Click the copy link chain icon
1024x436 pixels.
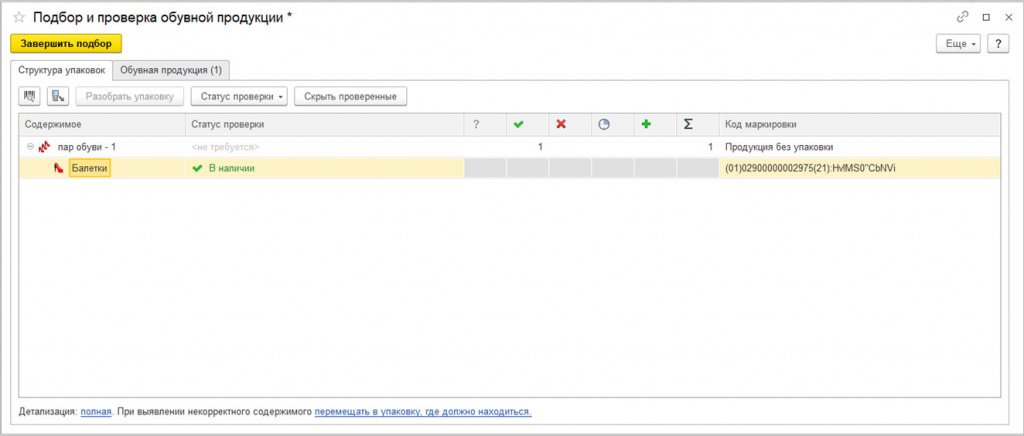coord(962,17)
